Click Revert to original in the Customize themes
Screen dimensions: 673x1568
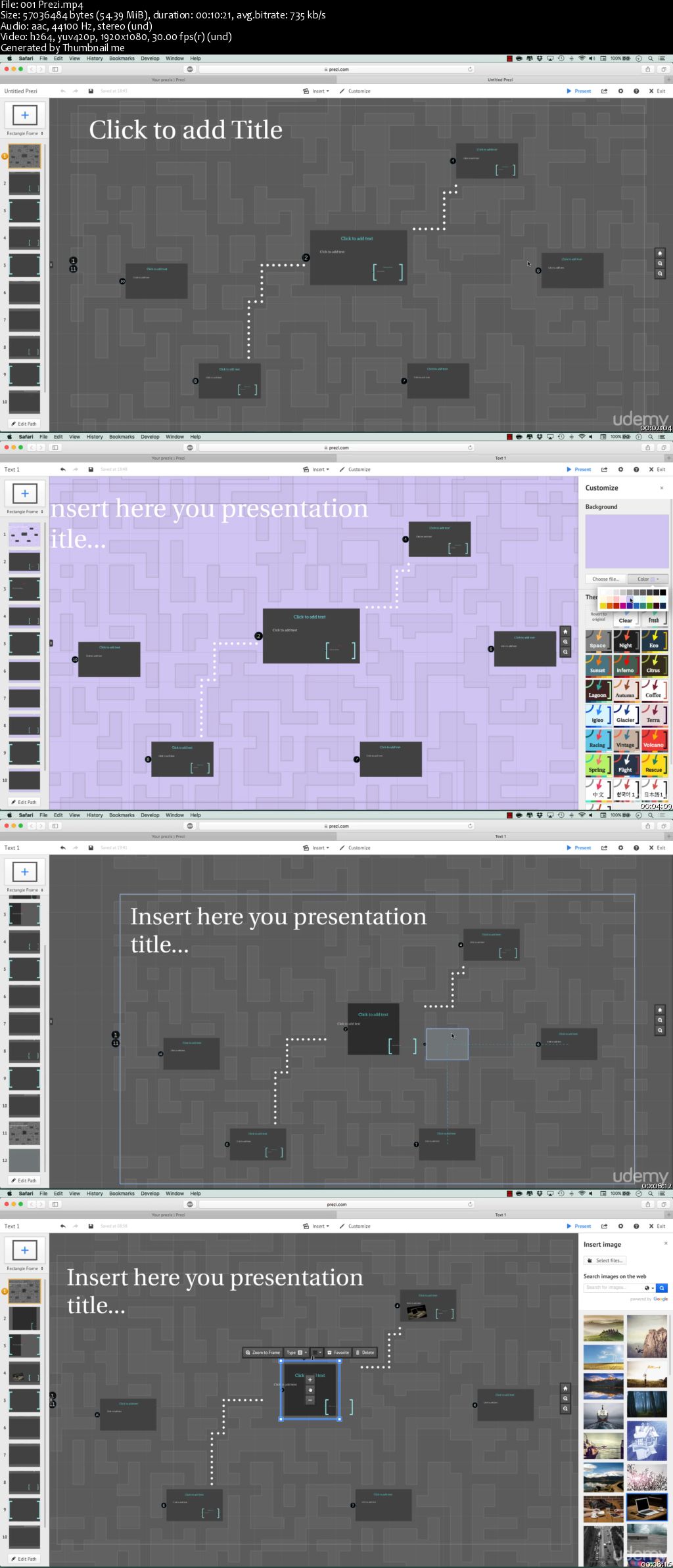tap(598, 616)
